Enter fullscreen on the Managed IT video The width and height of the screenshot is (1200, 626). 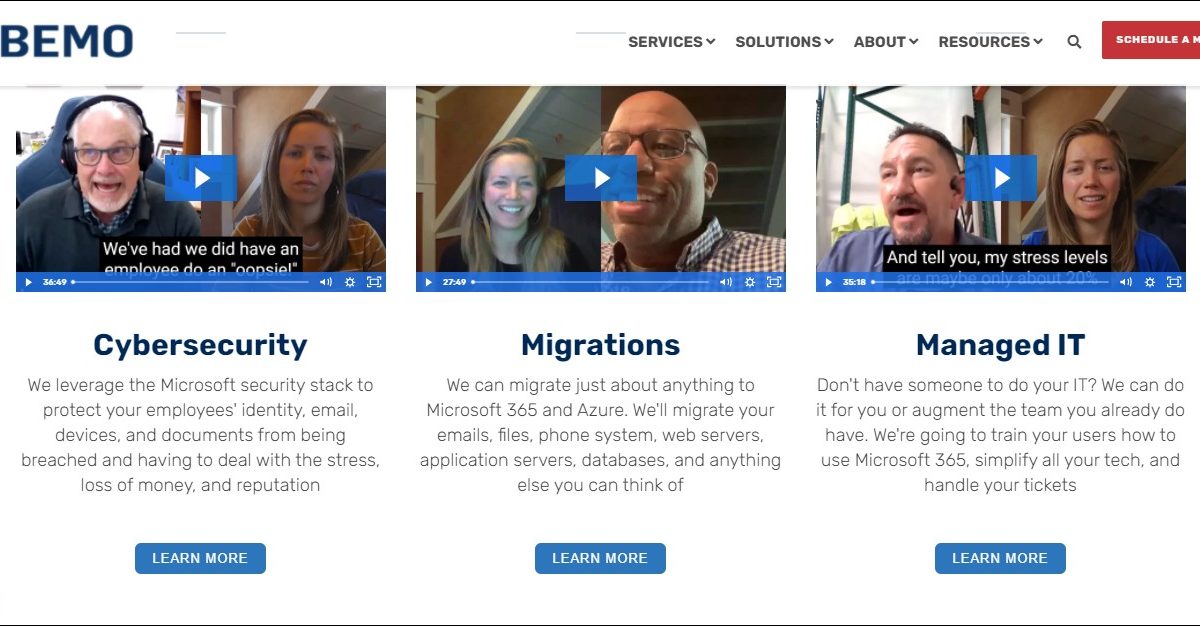(1174, 282)
